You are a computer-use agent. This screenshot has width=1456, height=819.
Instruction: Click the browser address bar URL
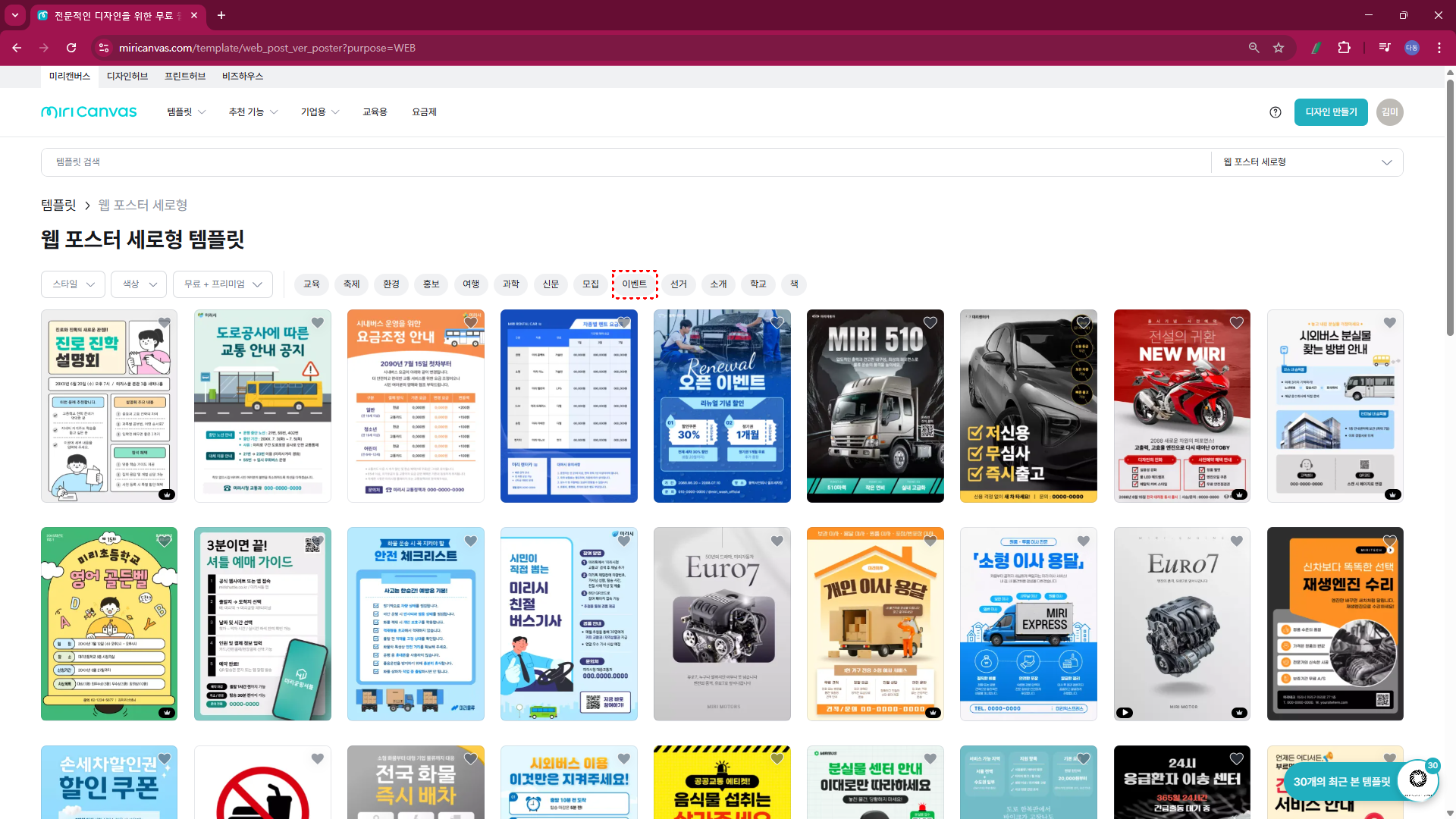(x=267, y=48)
